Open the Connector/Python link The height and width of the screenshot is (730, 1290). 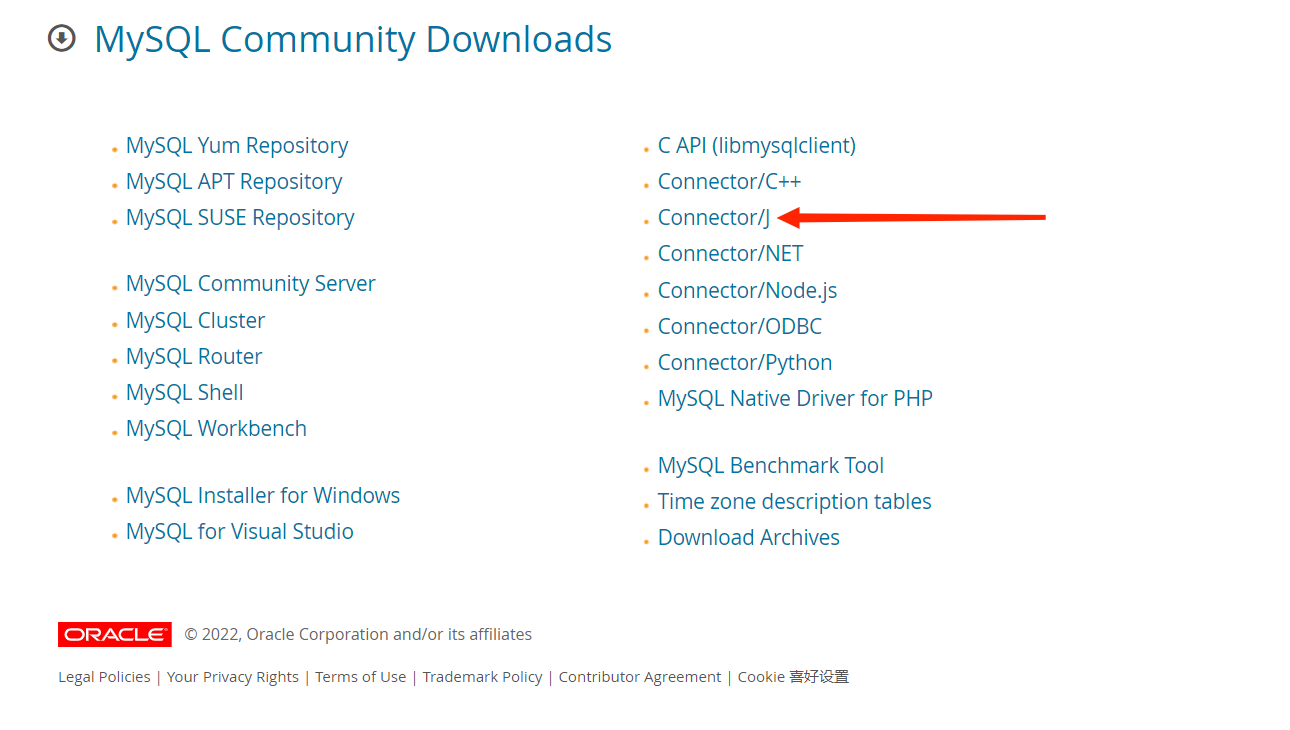(745, 362)
